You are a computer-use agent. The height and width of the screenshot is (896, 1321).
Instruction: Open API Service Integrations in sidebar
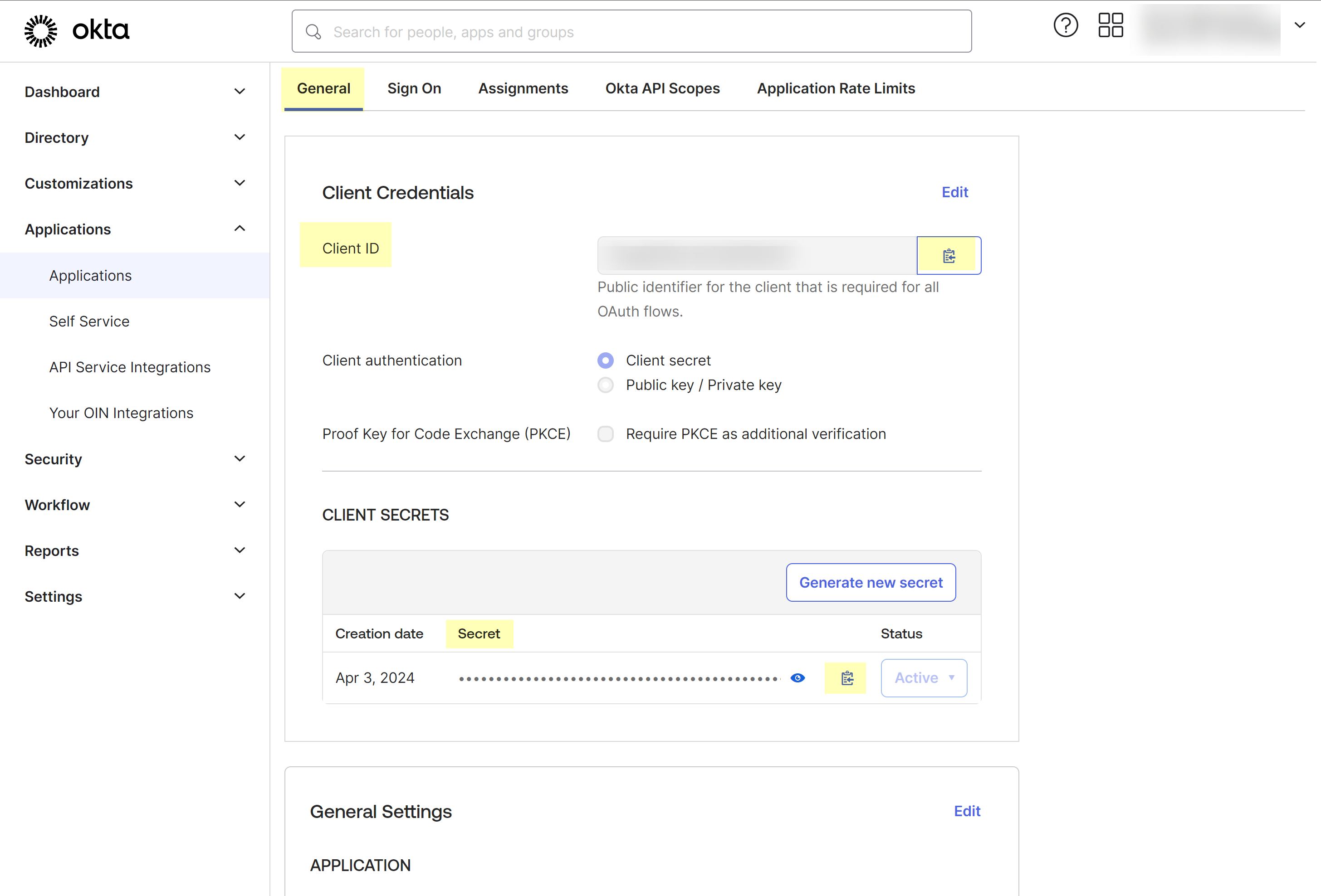pyautogui.click(x=130, y=367)
